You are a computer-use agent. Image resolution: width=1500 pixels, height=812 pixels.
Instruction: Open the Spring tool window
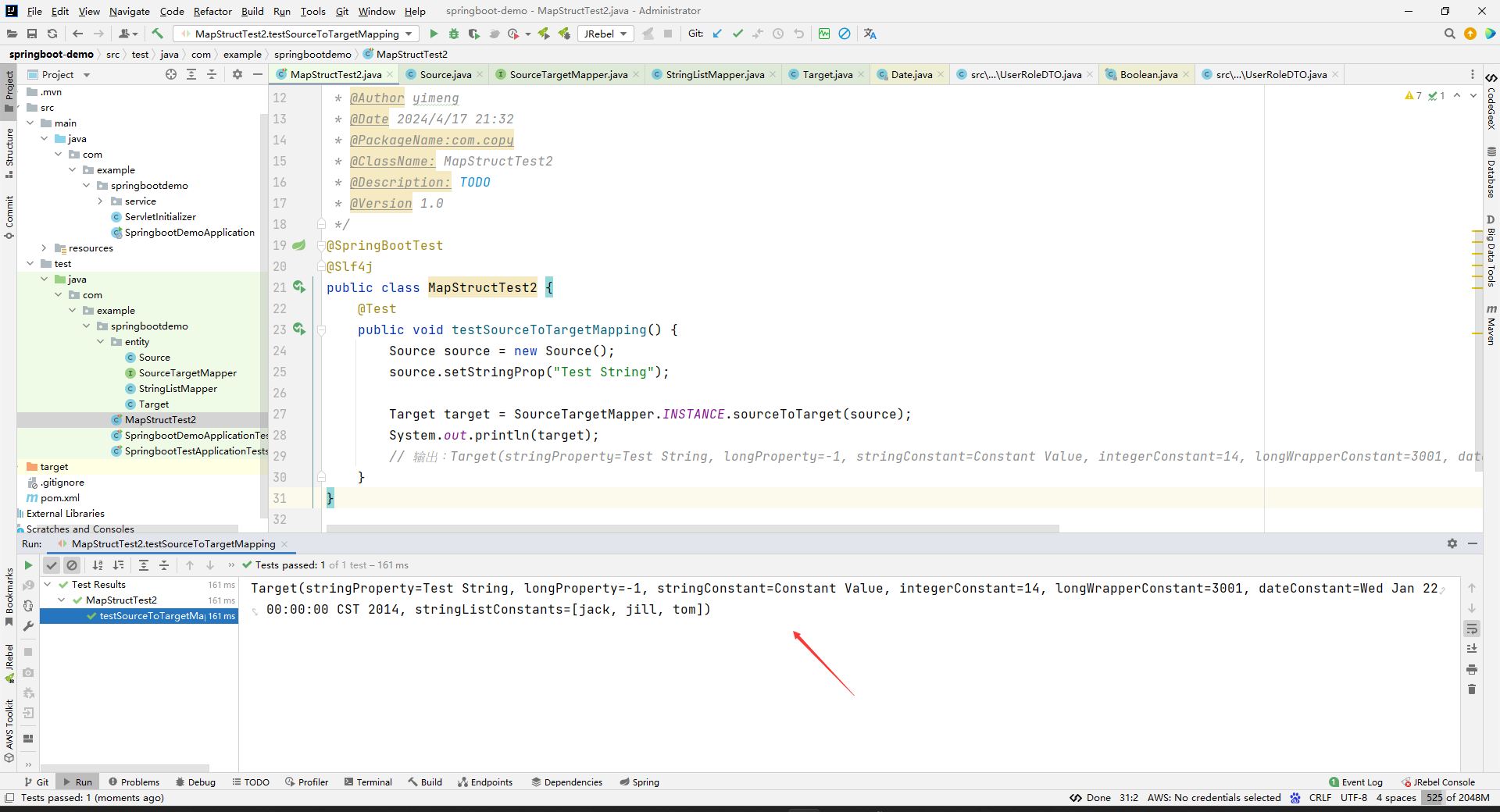[x=640, y=782]
